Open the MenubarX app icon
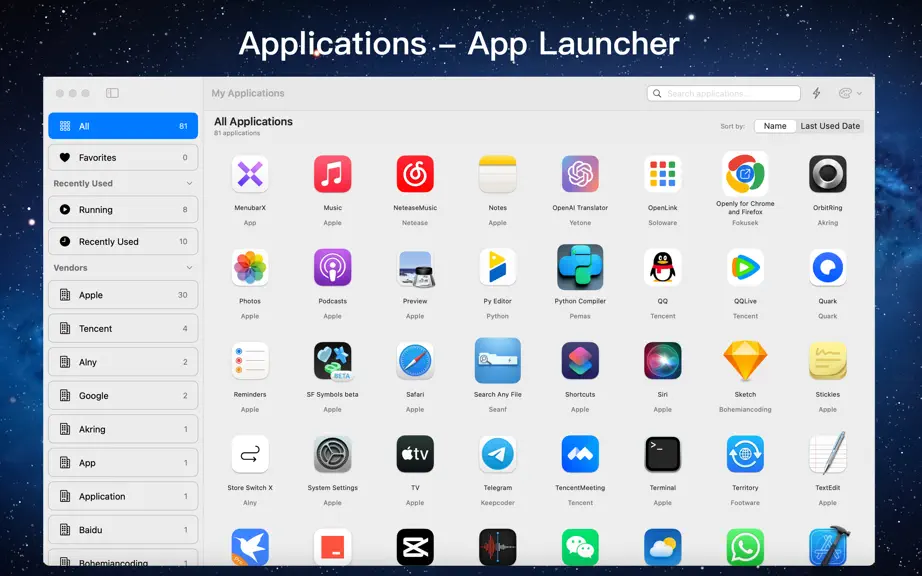This screenshot has height=576, width=922. pyautogui.click(x=250, y=174)
